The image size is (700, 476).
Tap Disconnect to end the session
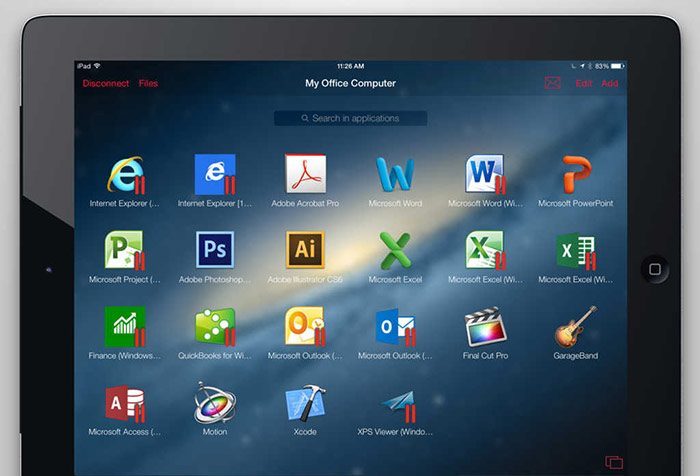(x=106, y=83)
